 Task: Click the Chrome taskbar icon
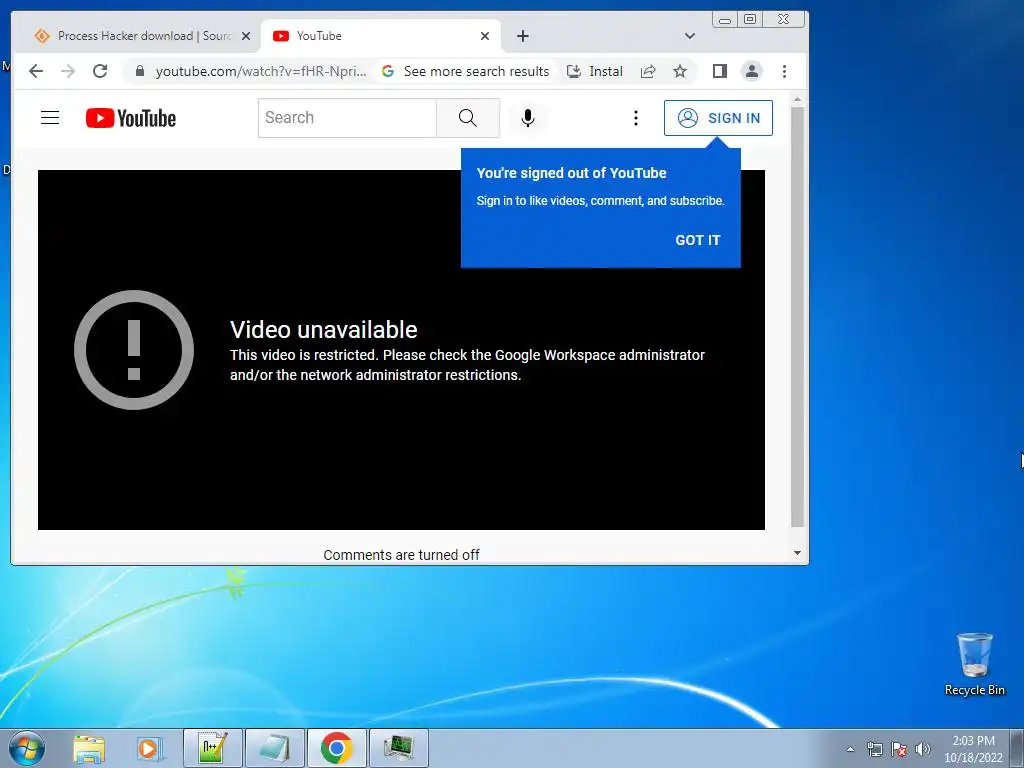[x=336, y=748]
